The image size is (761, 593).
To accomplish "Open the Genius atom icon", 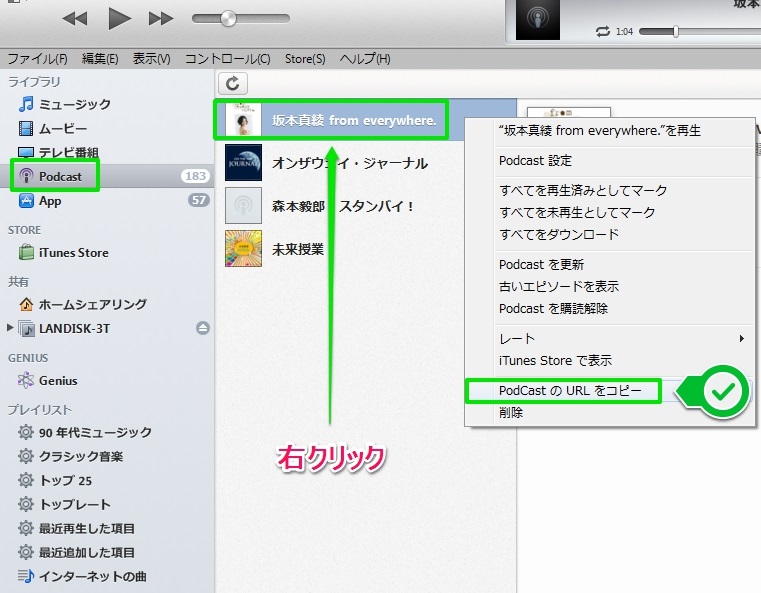I will point(26,380).
